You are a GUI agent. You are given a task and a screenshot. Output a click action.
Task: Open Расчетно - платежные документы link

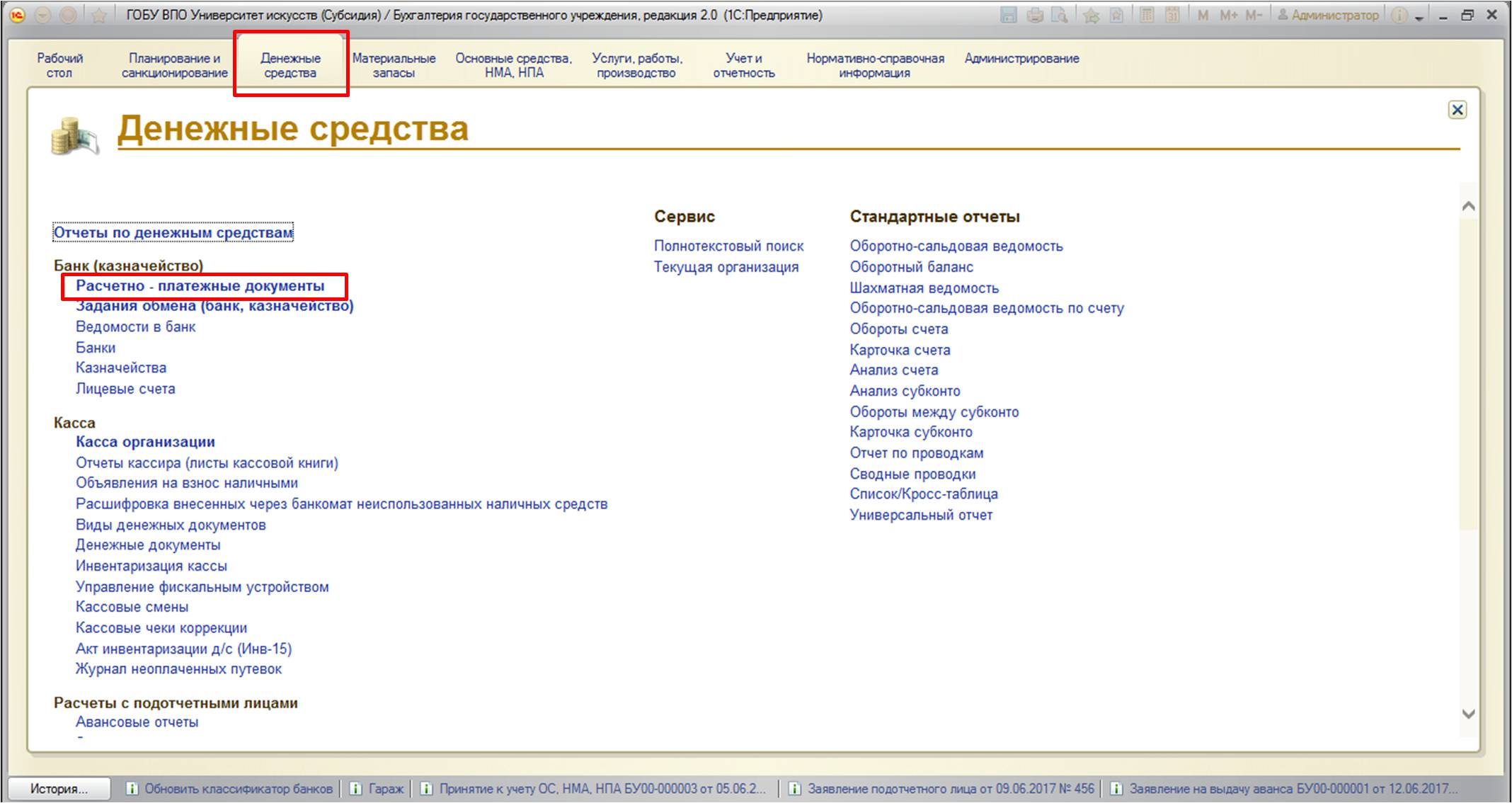[200, 286]
